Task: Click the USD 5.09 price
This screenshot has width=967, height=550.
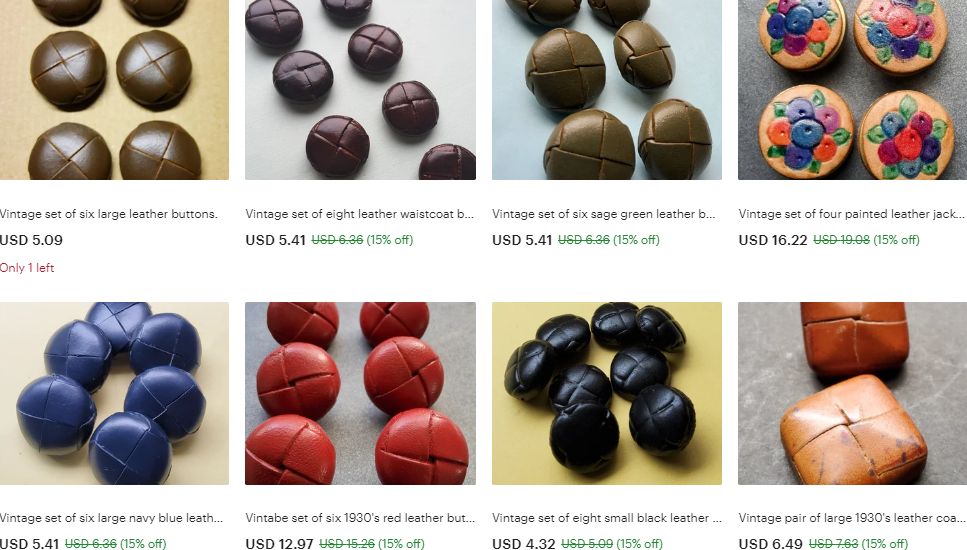Action: click(31, 240)
